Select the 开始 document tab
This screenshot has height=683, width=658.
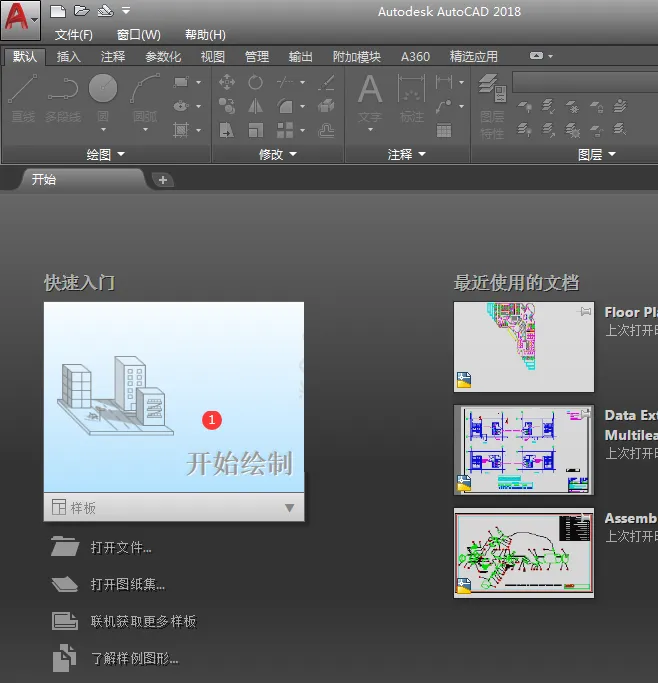[x=82, y=179]
